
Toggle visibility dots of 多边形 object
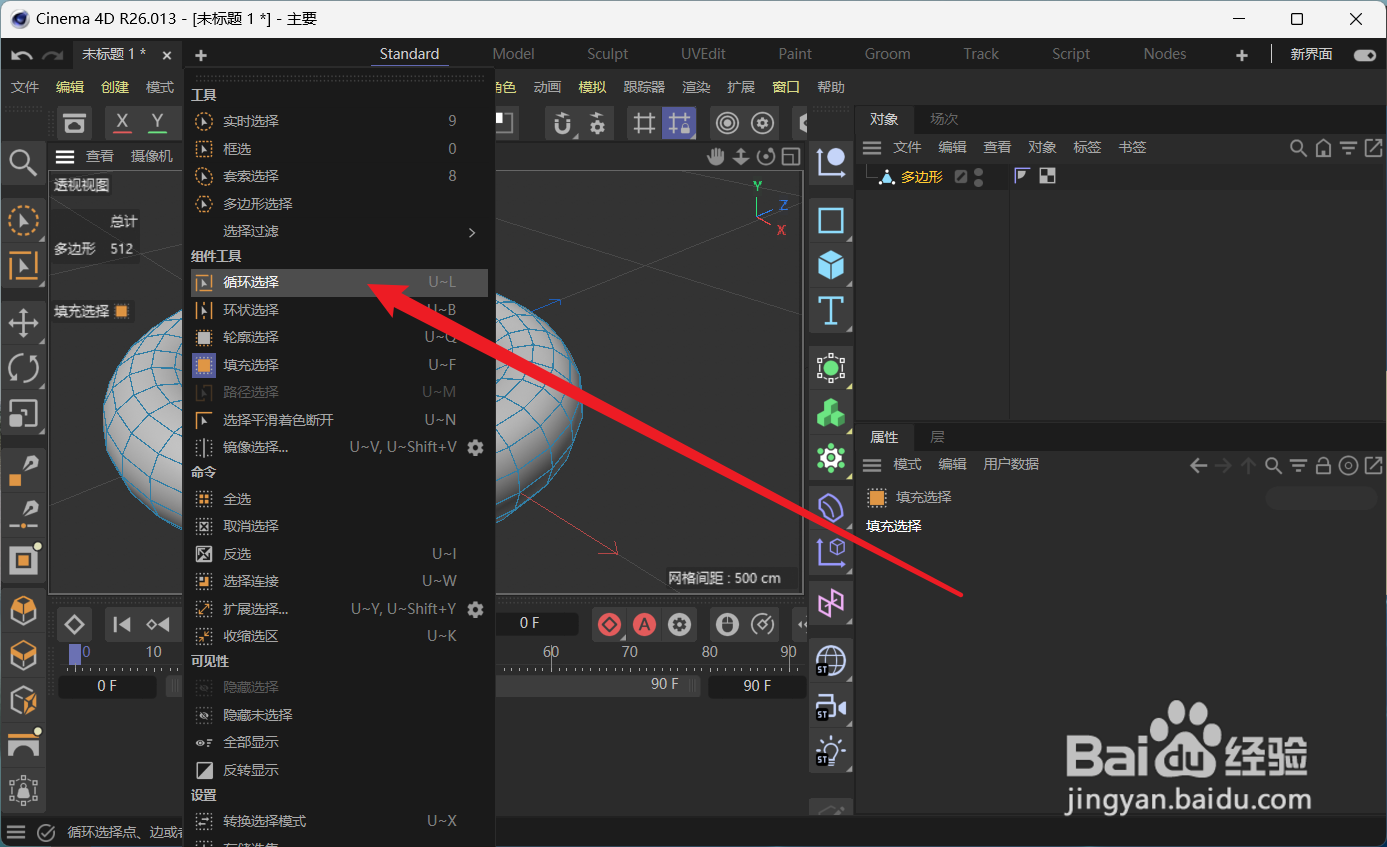pyautogui.click(x=978, y=176)
